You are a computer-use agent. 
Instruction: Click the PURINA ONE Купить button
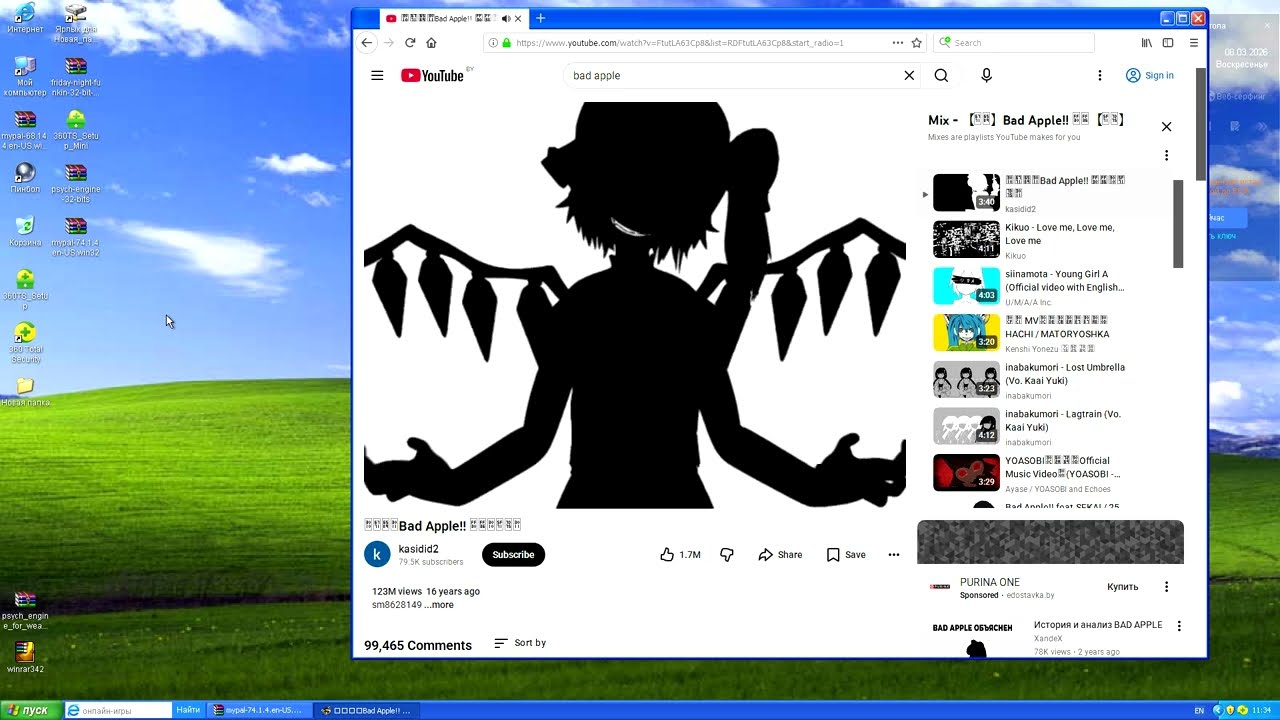1123,587
